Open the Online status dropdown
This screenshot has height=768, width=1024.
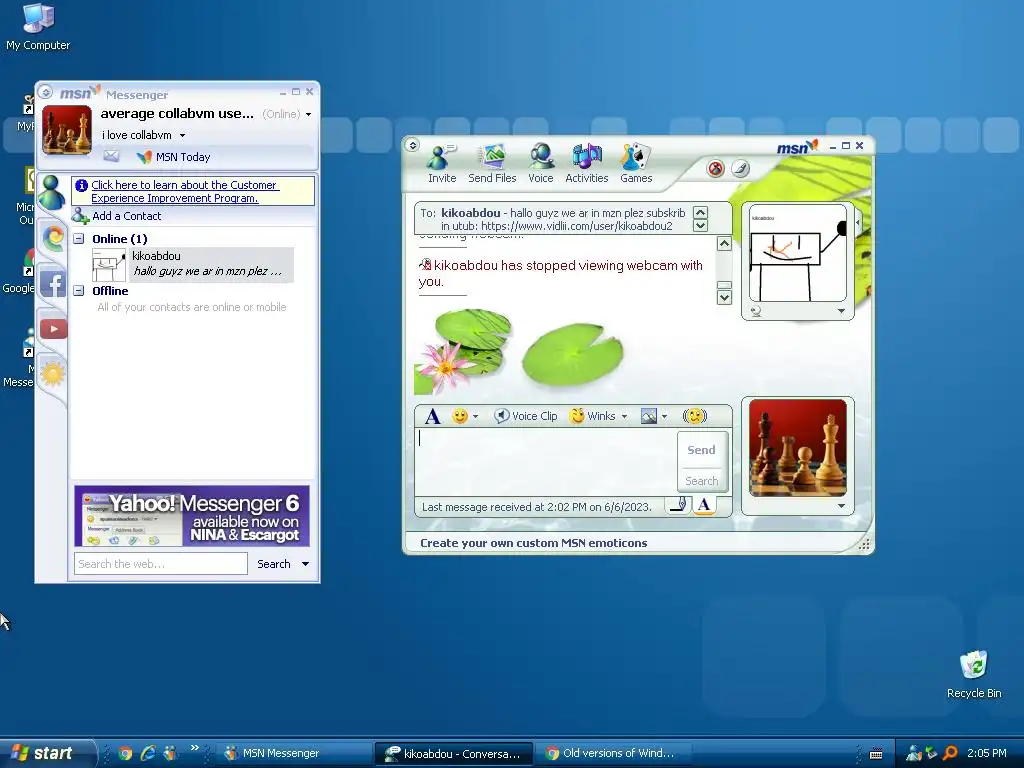pyautogui.click(x=308, y=114)
